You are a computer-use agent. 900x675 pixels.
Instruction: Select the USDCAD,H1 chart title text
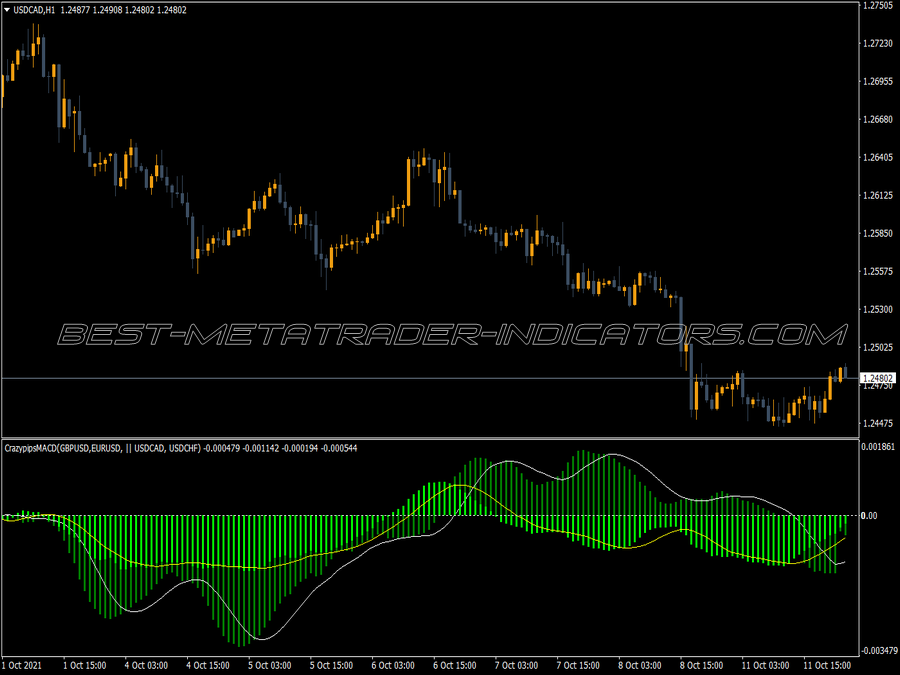coord(34,10)
